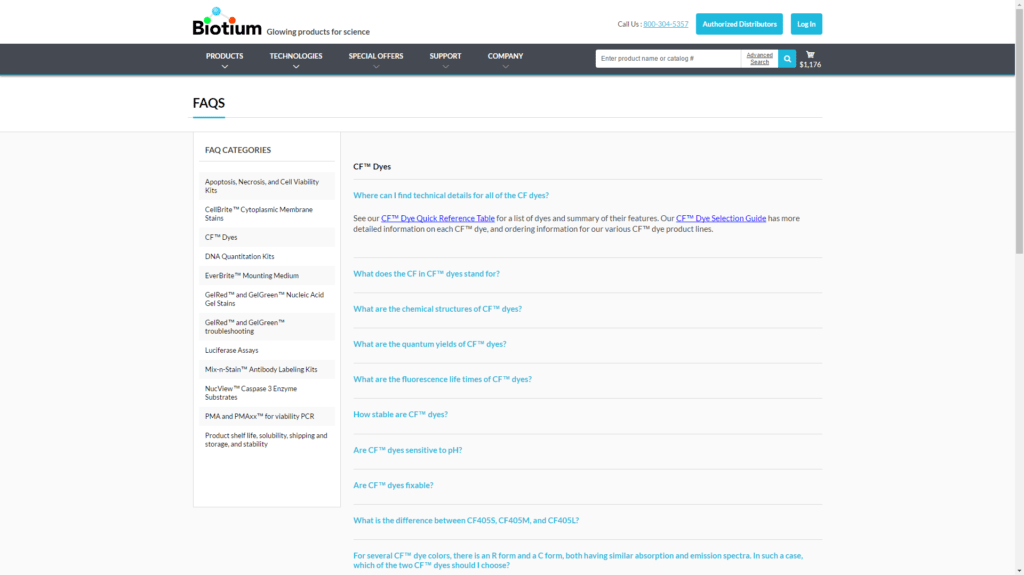The image size is (1024, 575).
Task: Select DNA Quantitation Kits category
Action: [x=266, y=256]
